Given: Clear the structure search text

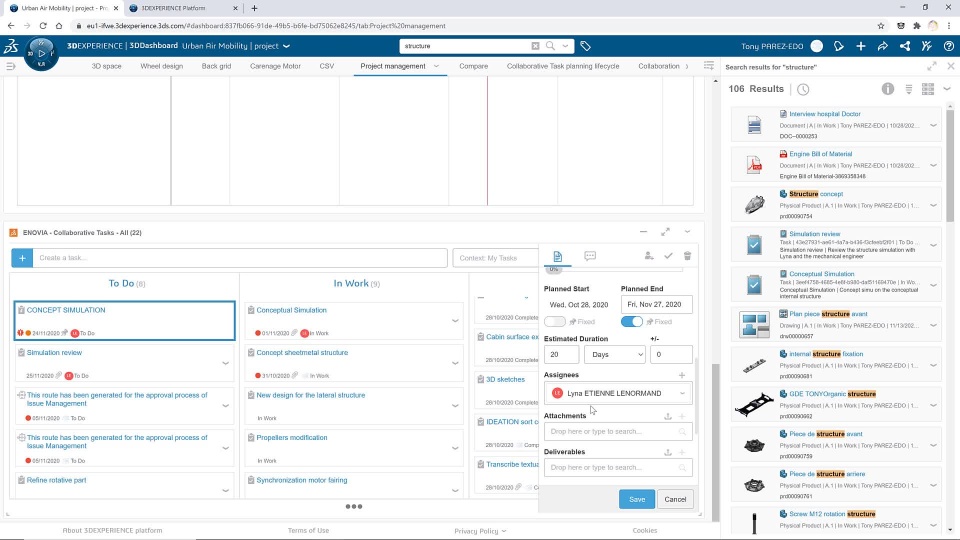Looking at the screenshot, I should click(x=535, y=46).
